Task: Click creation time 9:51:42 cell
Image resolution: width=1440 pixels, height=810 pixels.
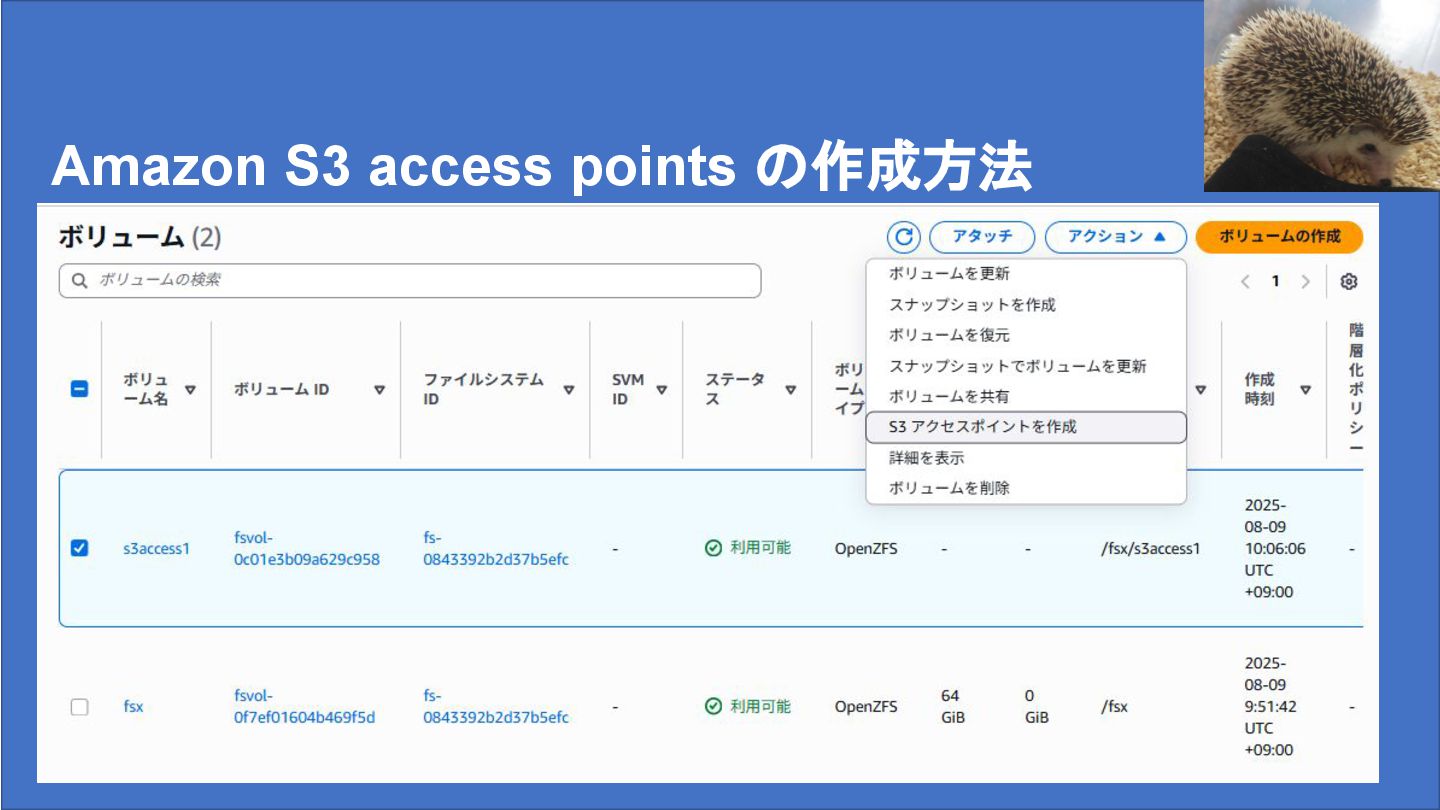Action: [x=1270, y=706]
